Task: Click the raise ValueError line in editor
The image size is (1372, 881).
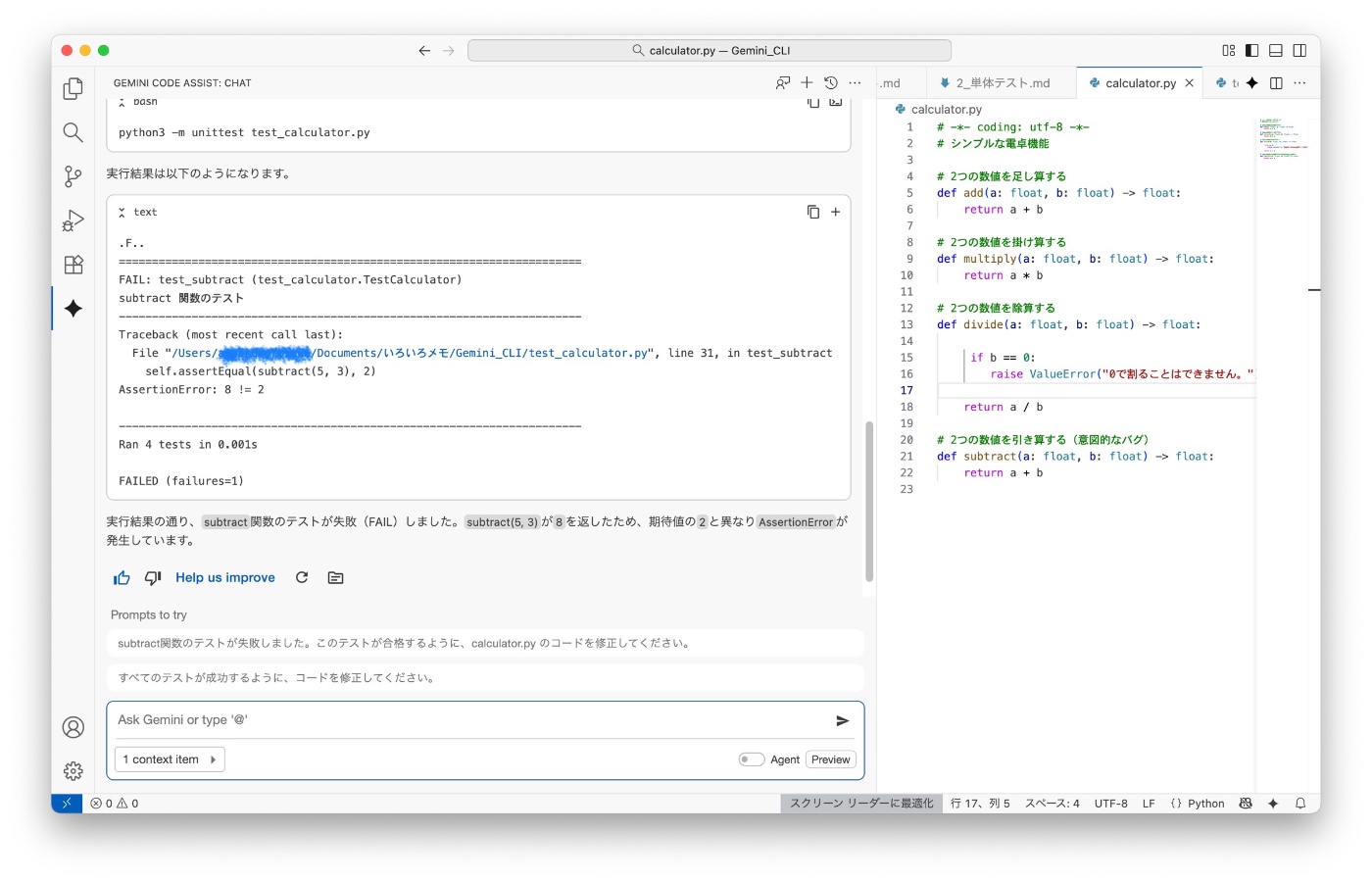Action: point(1121,374)
